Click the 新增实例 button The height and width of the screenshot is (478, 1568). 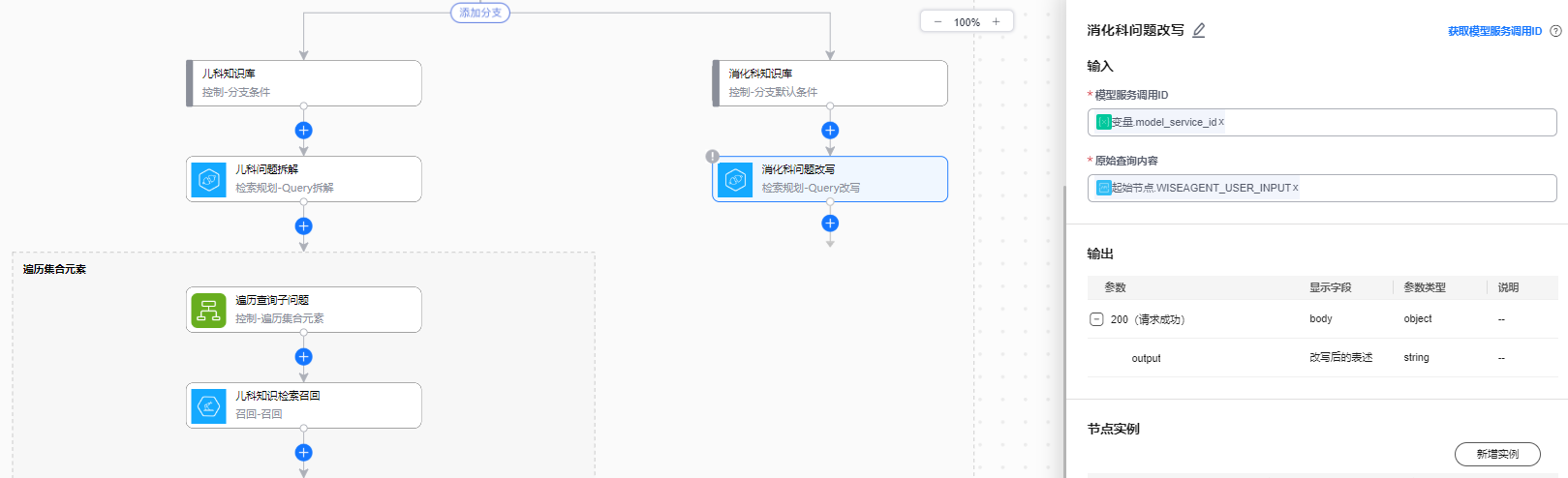1496,454
